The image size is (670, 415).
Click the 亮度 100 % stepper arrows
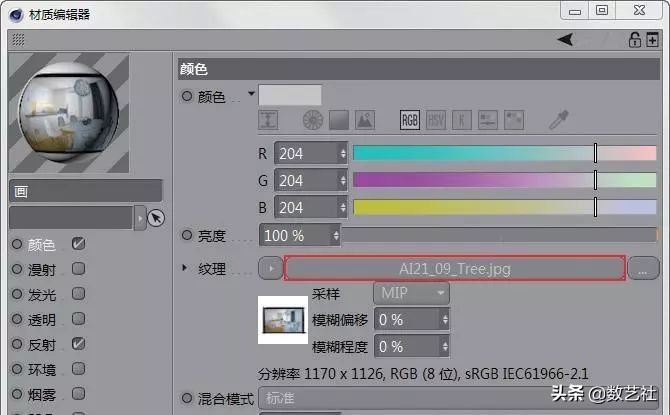click(x=336, y=235)
